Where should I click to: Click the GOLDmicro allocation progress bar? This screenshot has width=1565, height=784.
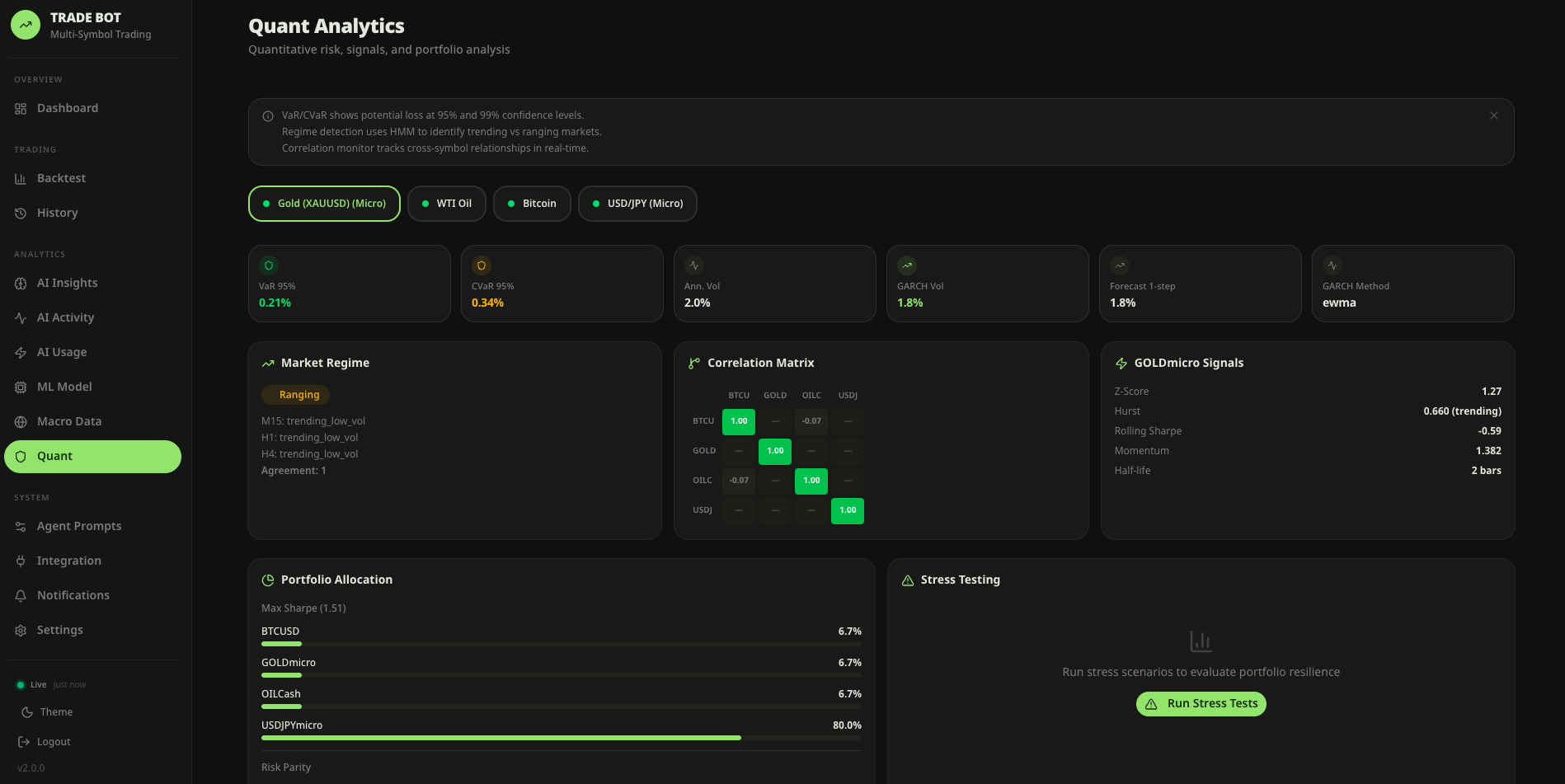(562, 675)
